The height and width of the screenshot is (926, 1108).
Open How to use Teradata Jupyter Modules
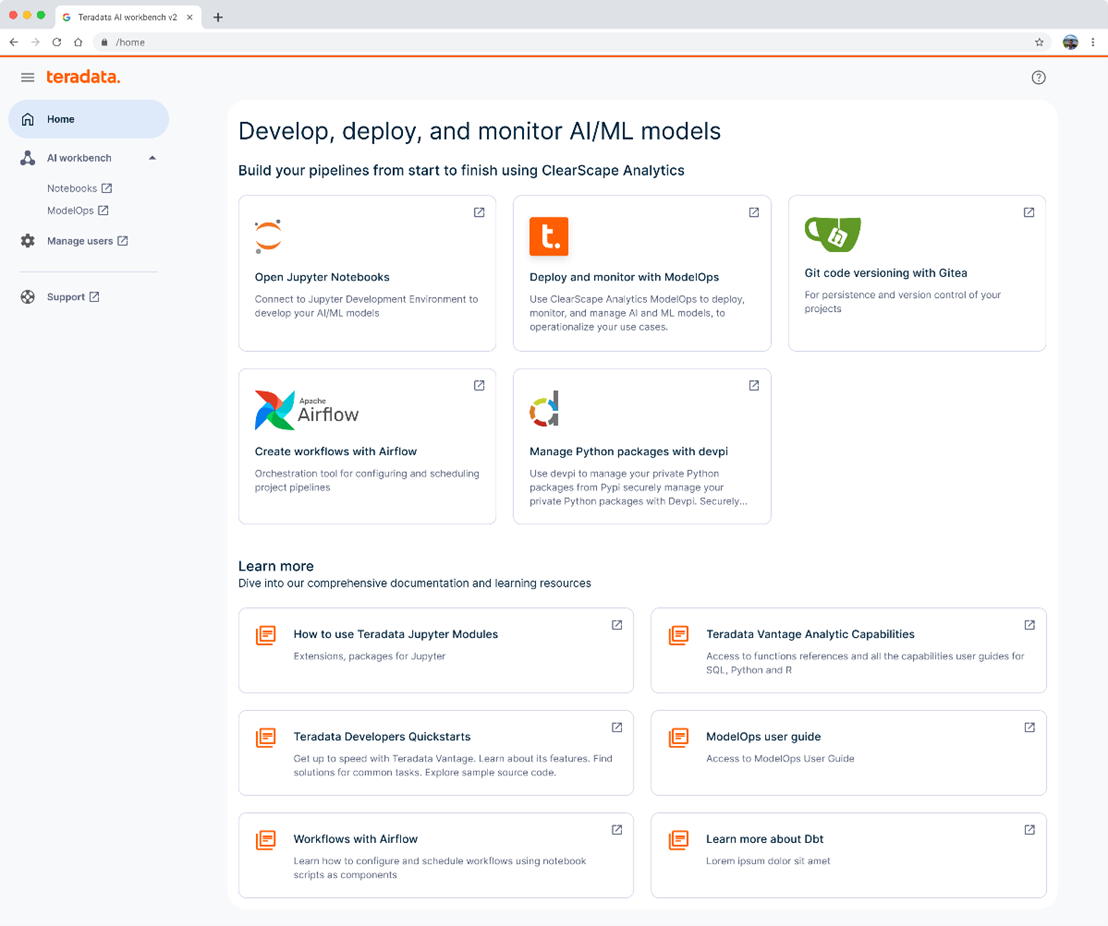click(x=395, y=634)
